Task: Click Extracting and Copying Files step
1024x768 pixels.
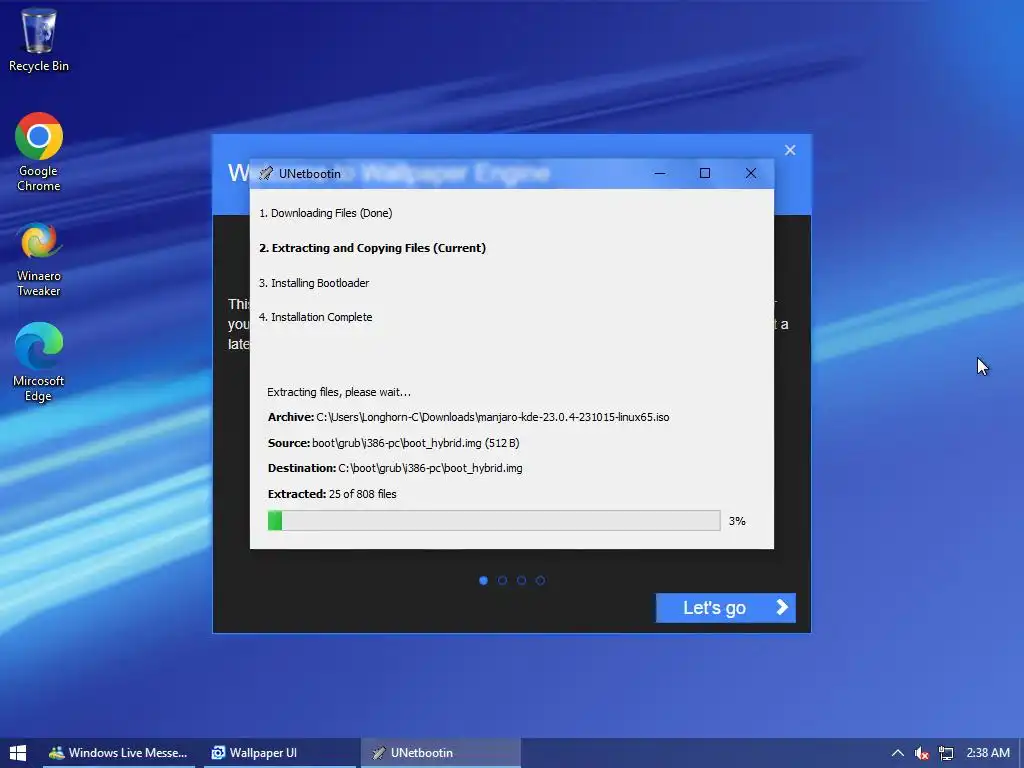Action: [x=372, y=248]
